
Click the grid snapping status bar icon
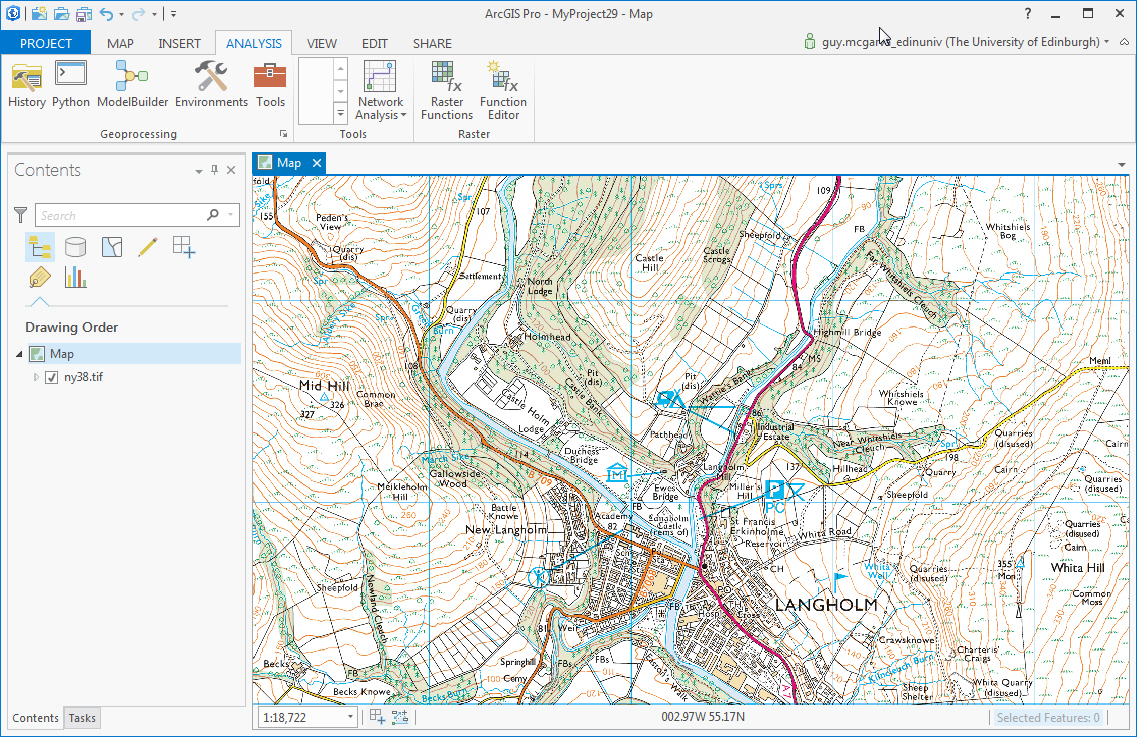tap(377, 717)
